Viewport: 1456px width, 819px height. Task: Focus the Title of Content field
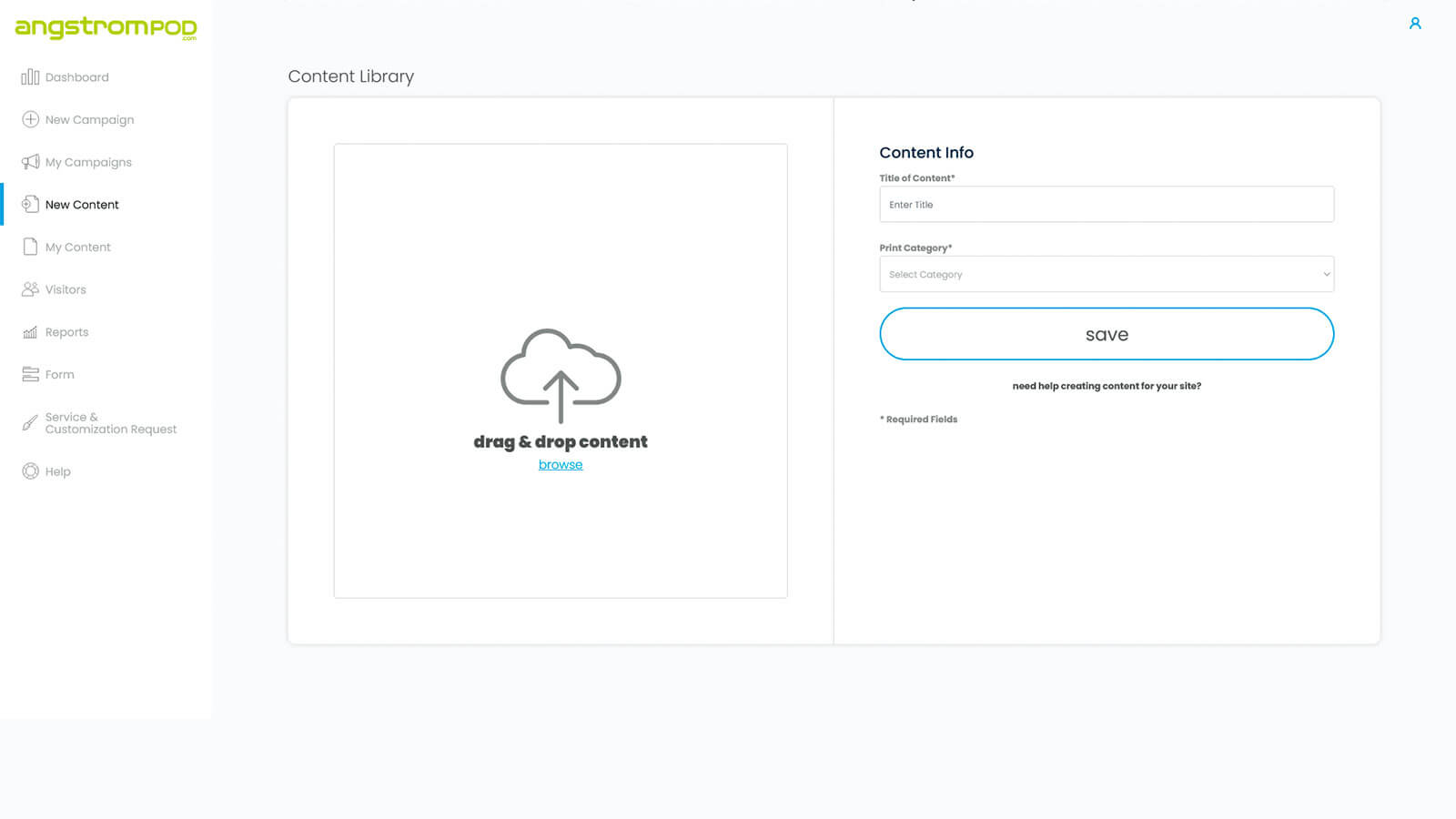click(x=1106, y=205)
